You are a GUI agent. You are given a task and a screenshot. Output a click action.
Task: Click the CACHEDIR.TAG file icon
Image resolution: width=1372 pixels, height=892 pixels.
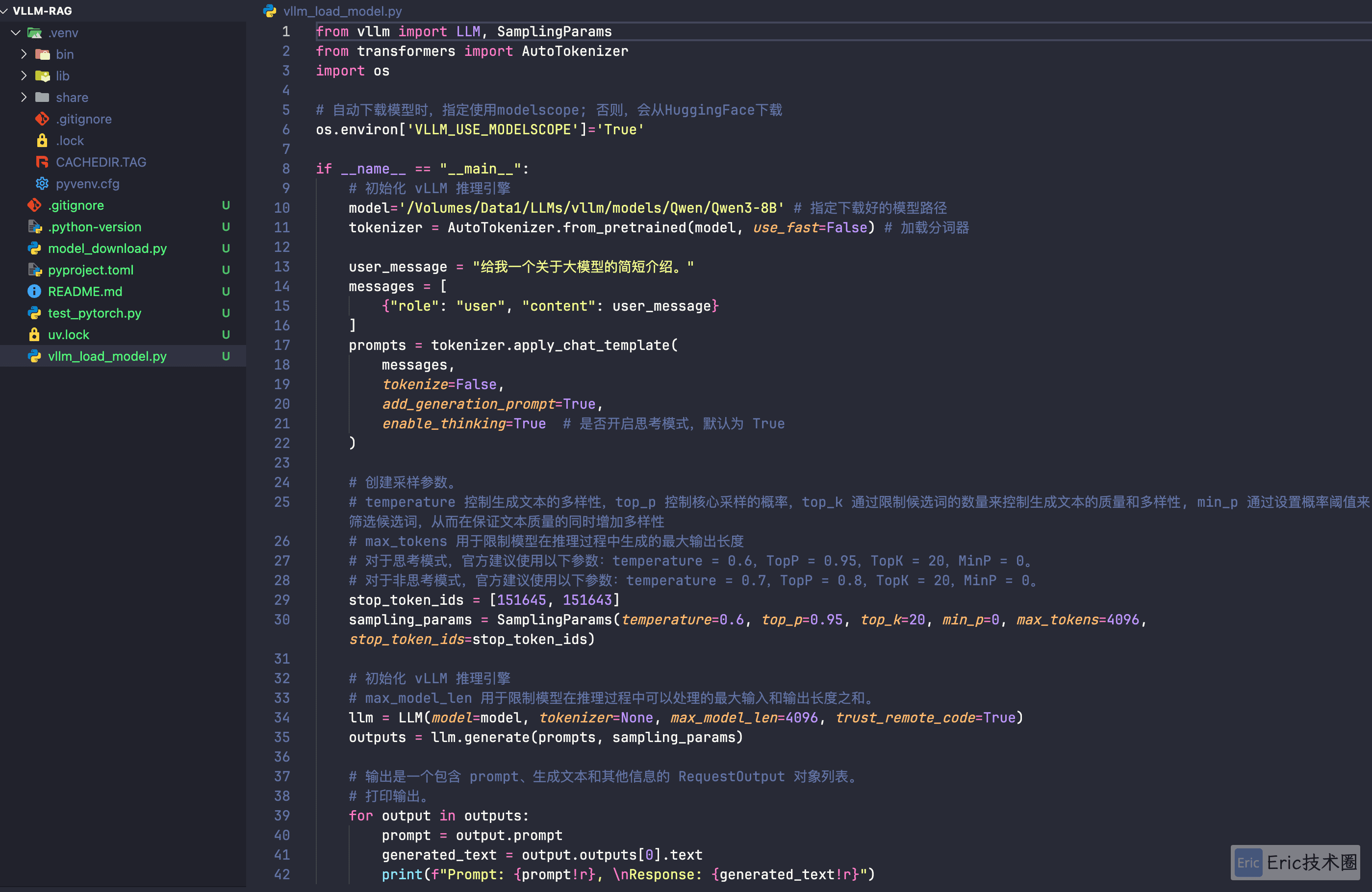pyautogui.click(x=42, y=162)
